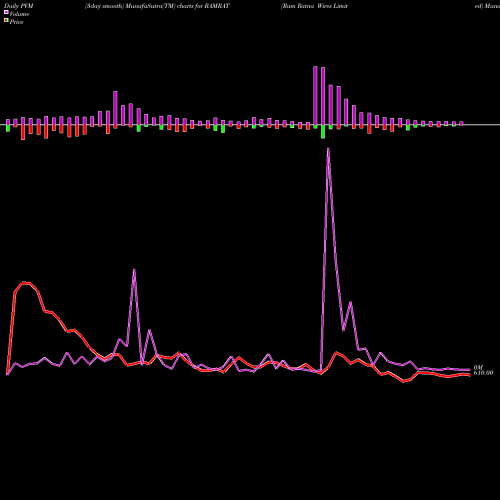Click the '(3day smooth) MunafaSutra(TM) charts for RAMRAT' heading
This screenshot has height=500, width=500.
[157, 6]
